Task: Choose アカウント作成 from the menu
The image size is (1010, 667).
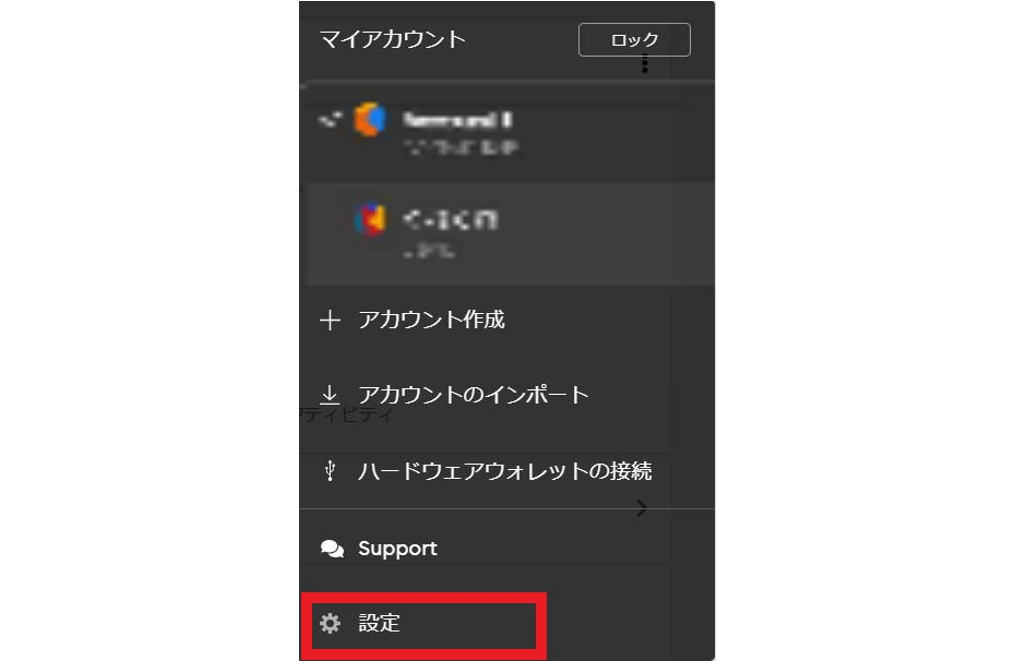Action: [432, 320]
